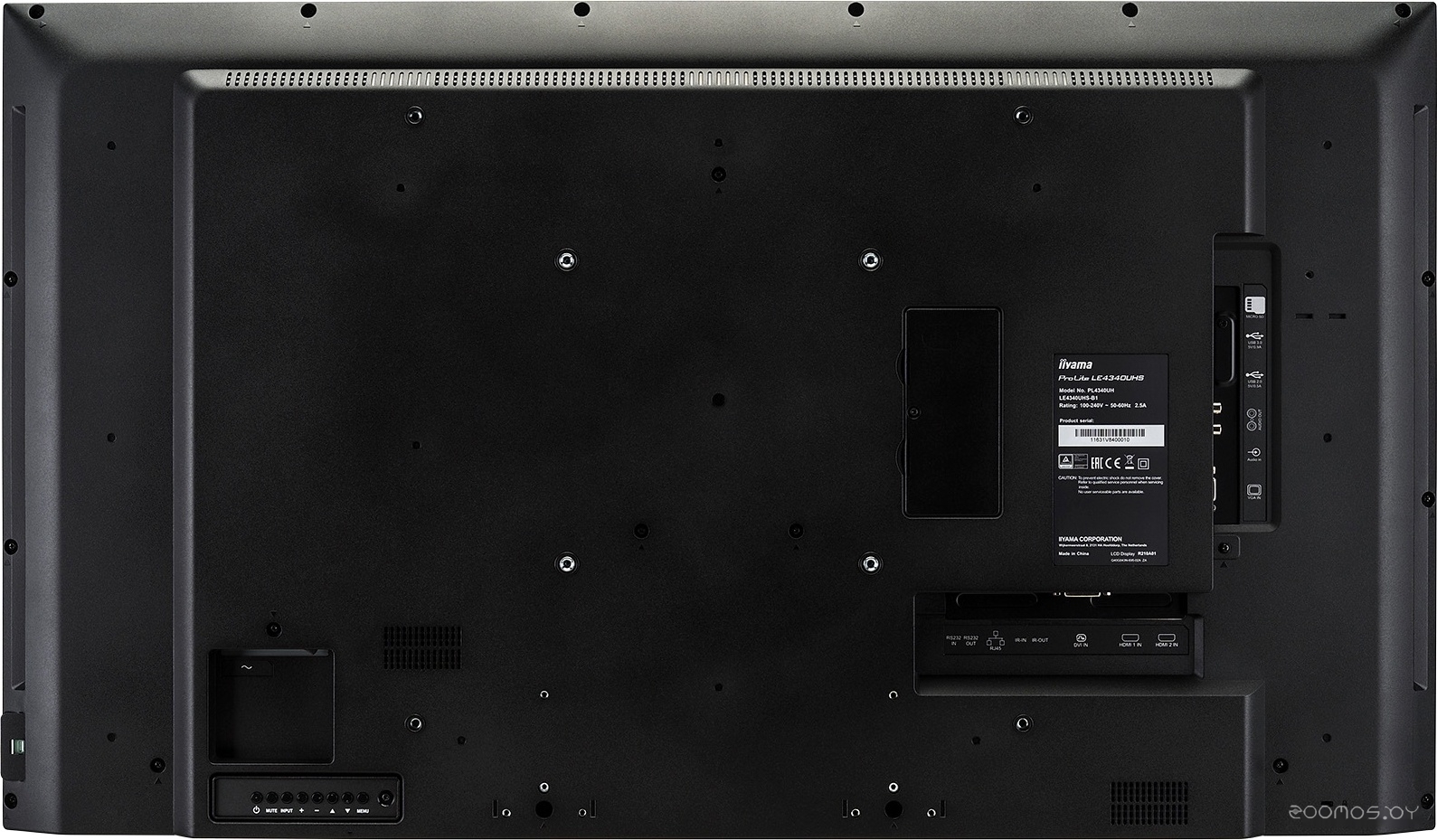Click the MENU label on control panel

click(363, 811)
